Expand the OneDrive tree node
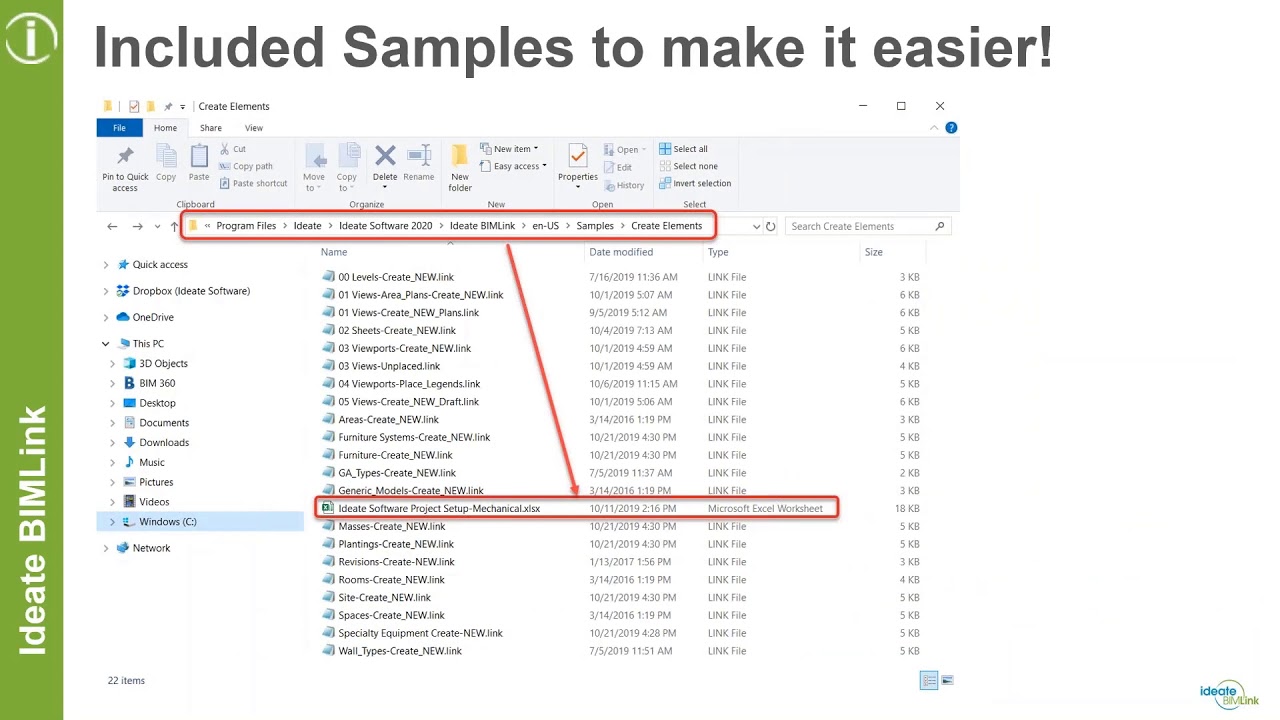This screenshot has height=720, width=1280. (x=106, y=317)
